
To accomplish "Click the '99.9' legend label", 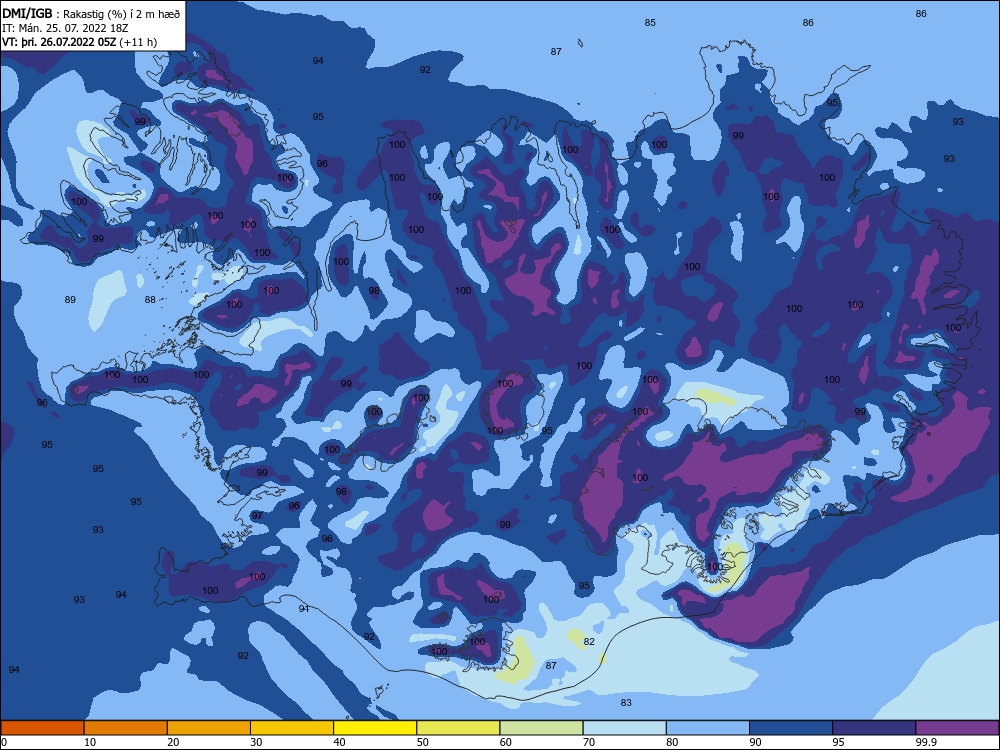I will [x=926, y=742].
